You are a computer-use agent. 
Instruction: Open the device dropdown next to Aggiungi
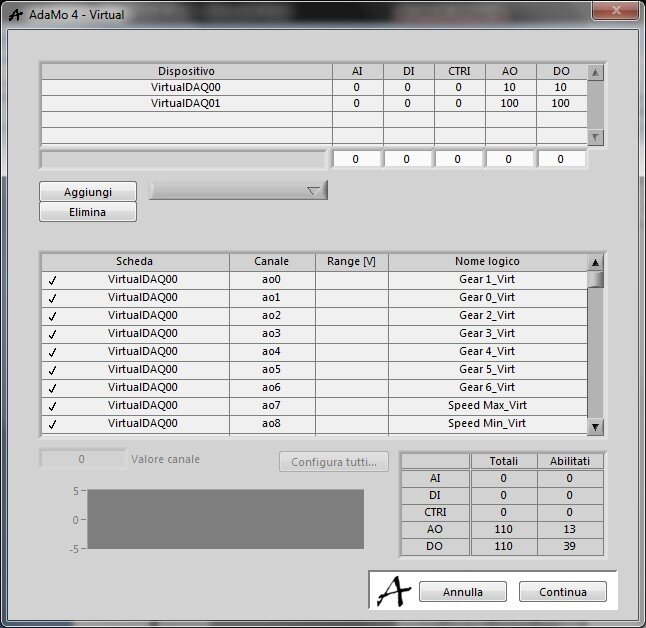(238, 191)
